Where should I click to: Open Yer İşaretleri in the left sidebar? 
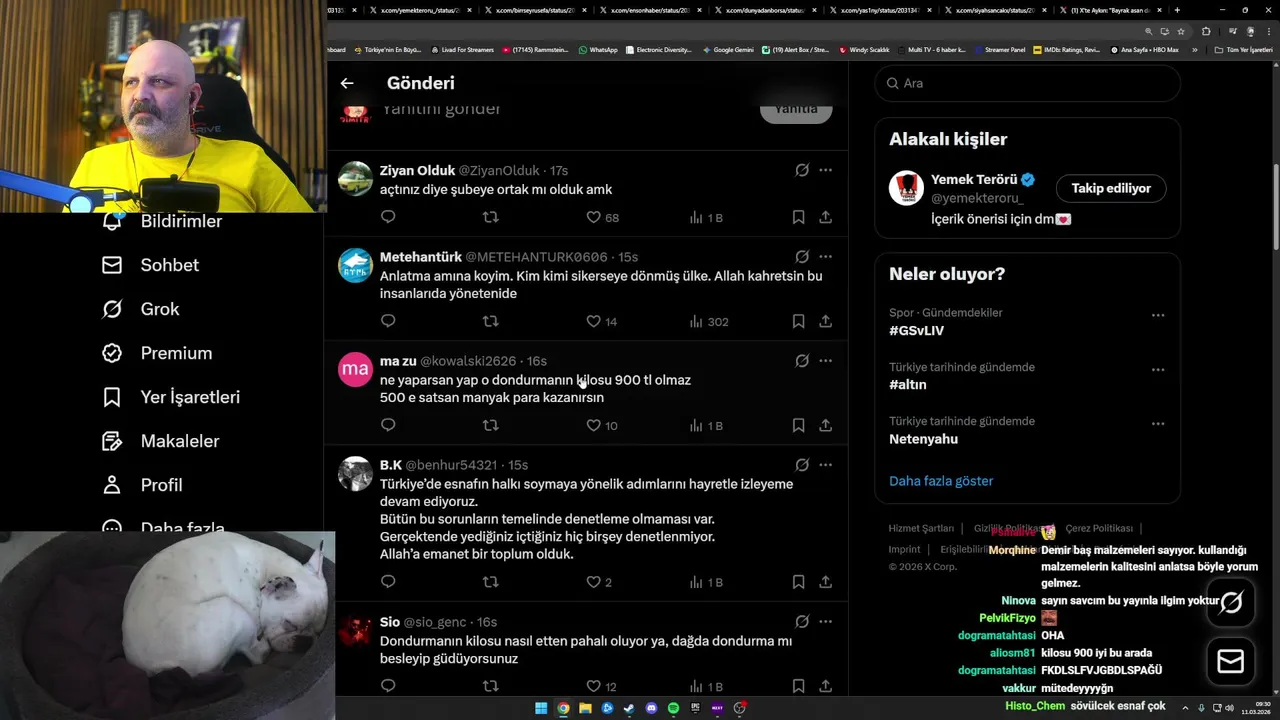171,397
